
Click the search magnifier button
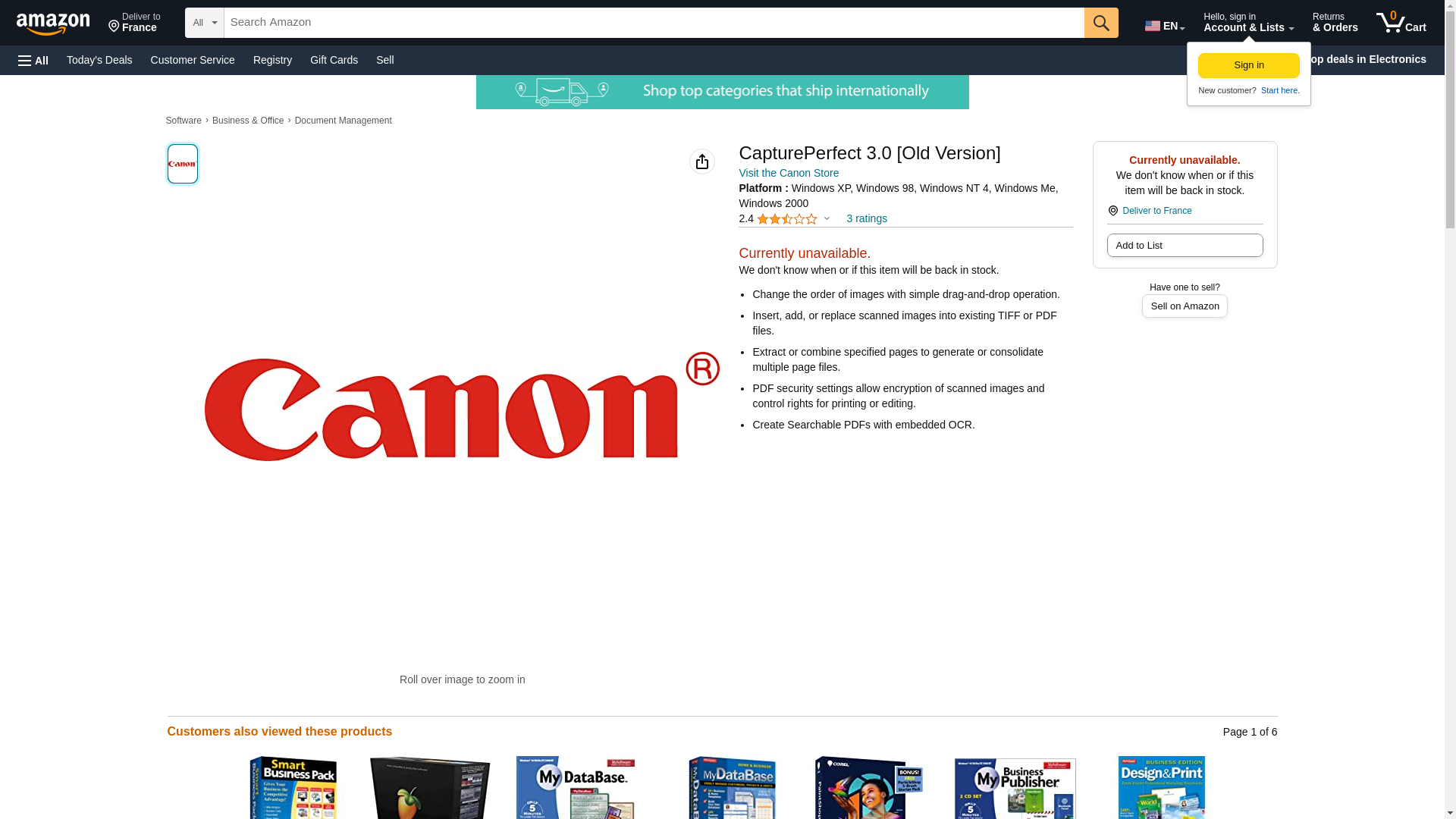[1100, 23]
